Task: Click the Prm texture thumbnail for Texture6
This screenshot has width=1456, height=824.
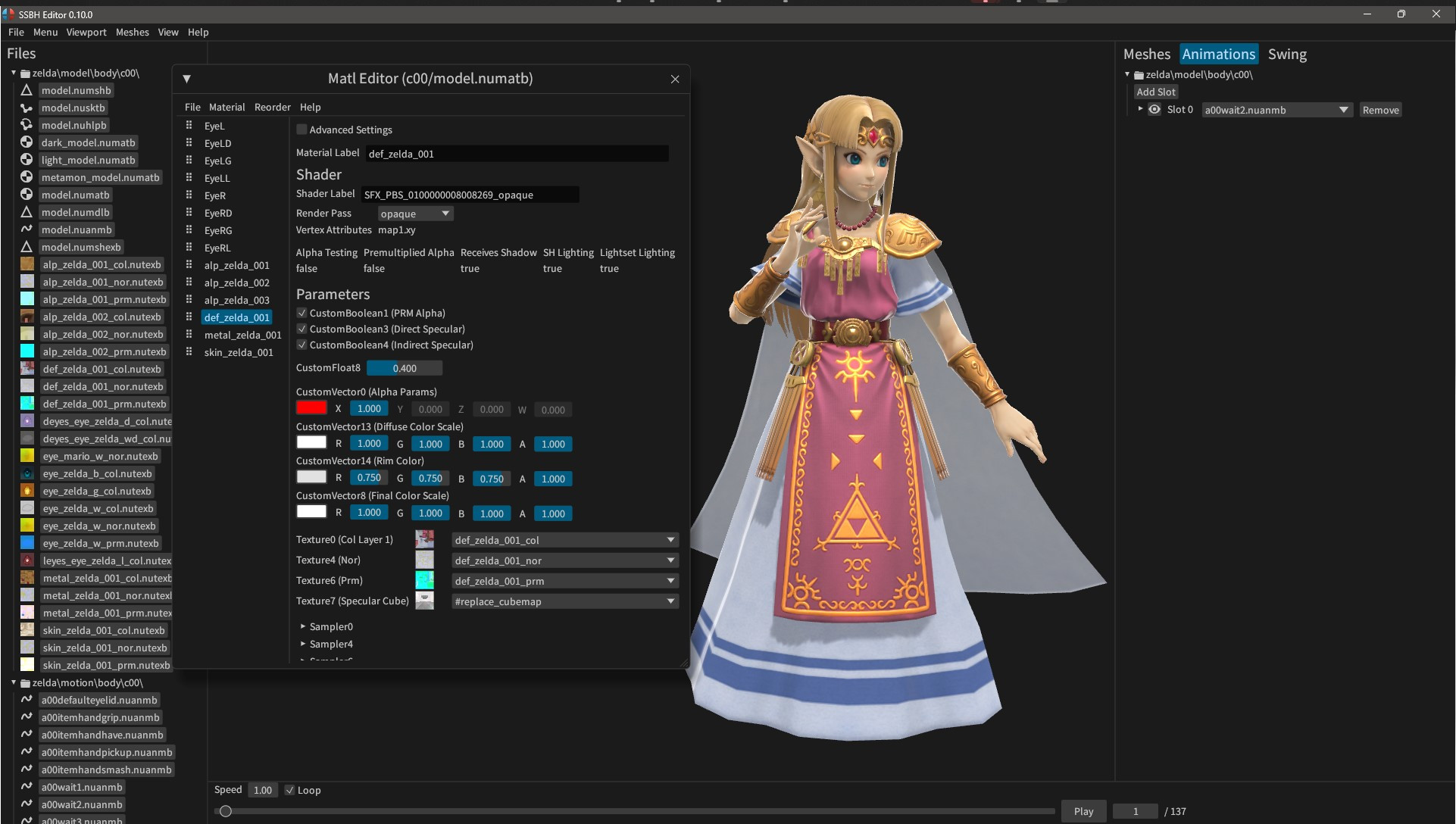Action: click(425, 580)
